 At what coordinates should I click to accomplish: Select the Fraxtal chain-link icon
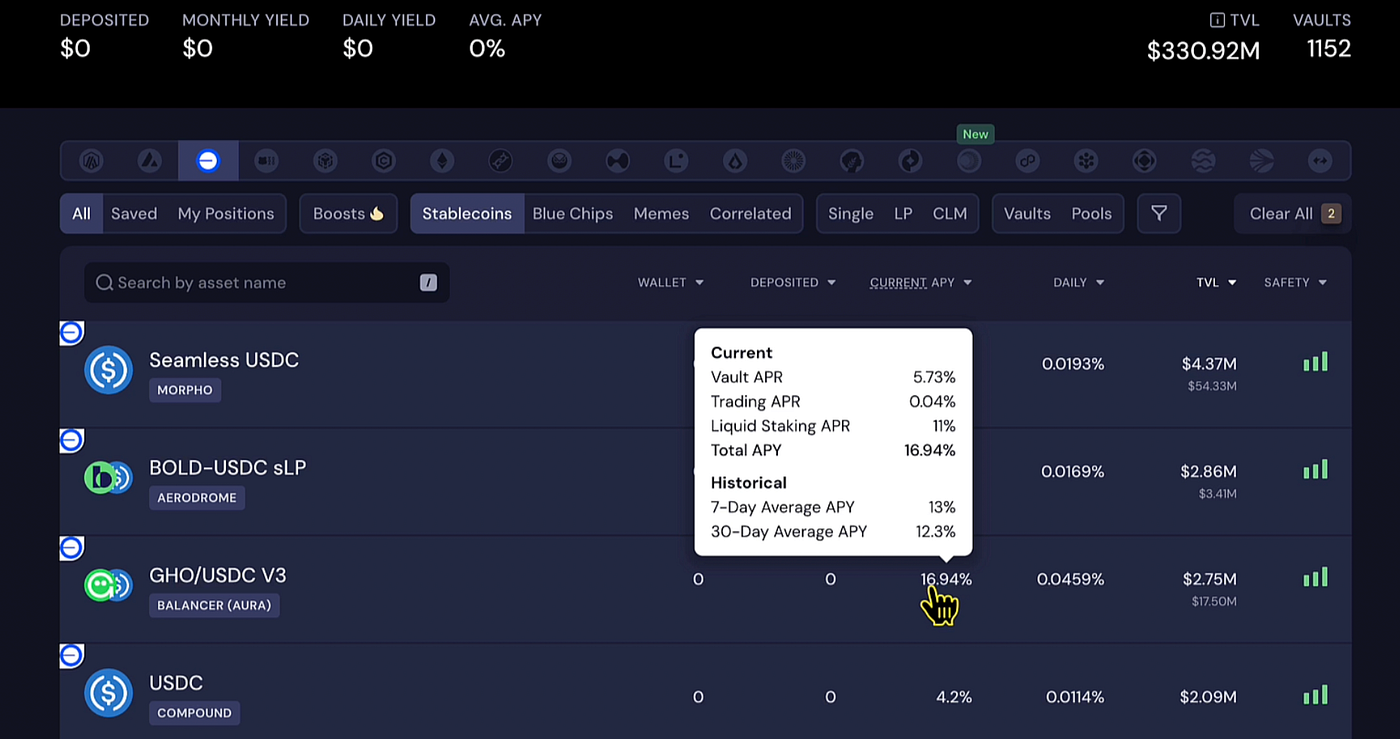(500, 160)
